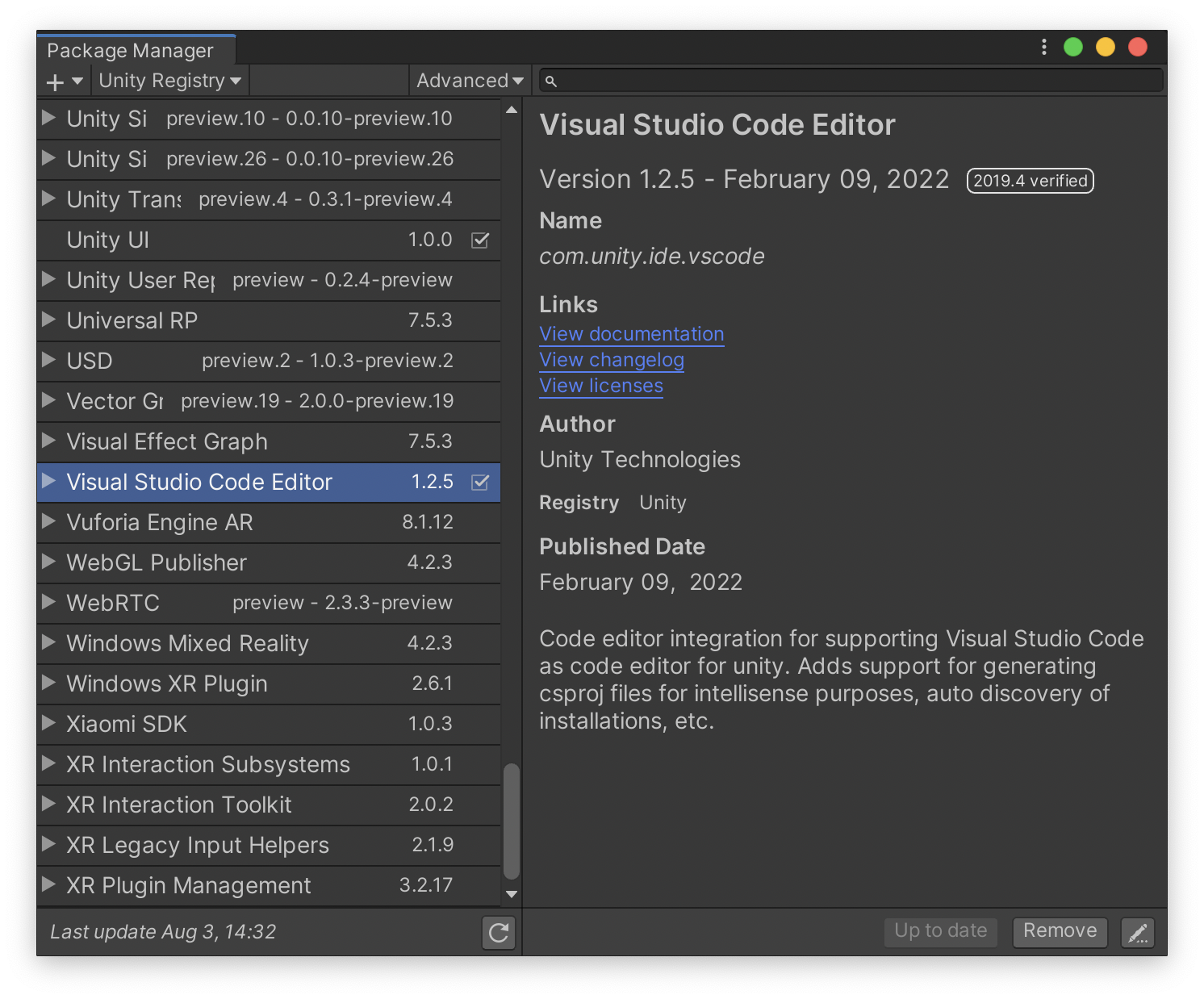Open the Advanced dropdown menu
The width and height of the screenshot is (1204, 999).
(x=470, y=81)
